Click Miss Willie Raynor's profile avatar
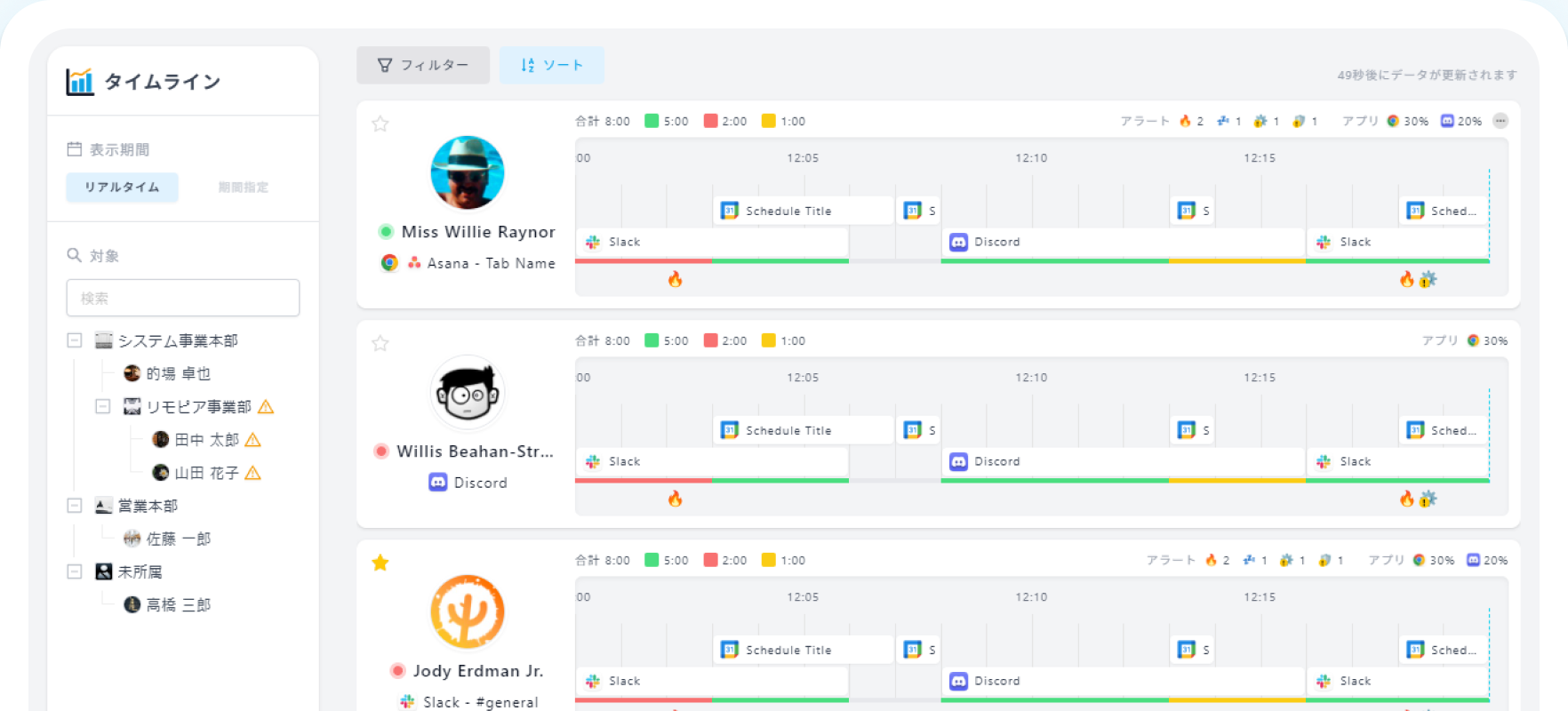 (468, 172)
